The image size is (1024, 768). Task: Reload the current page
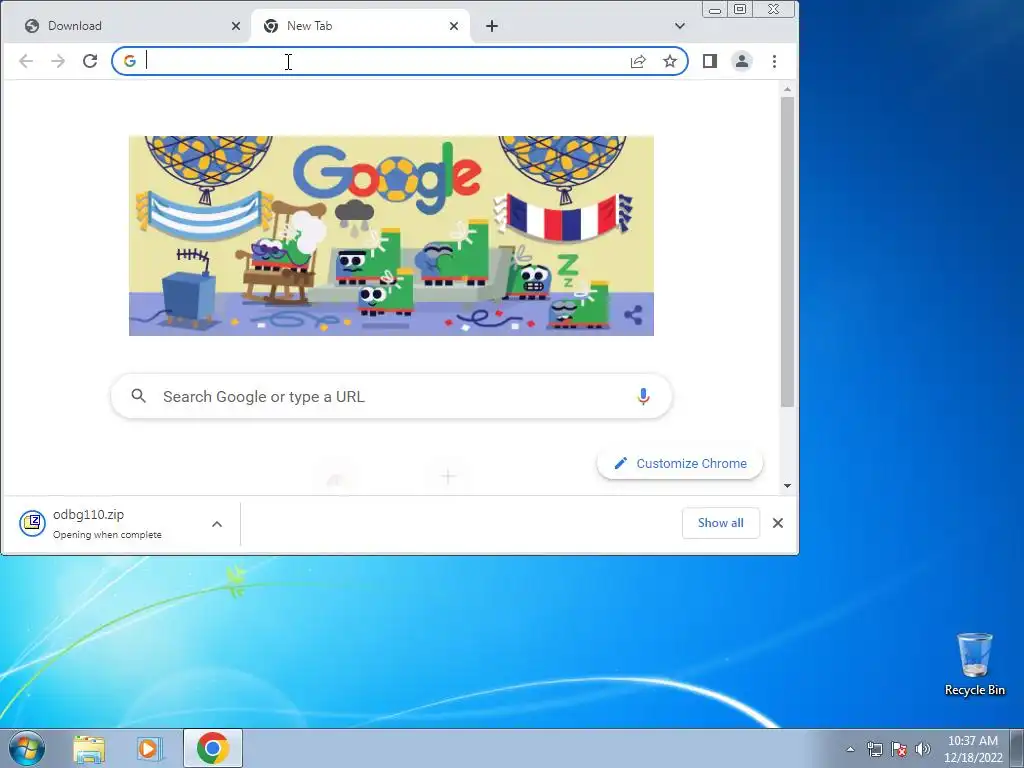point(90,61)
